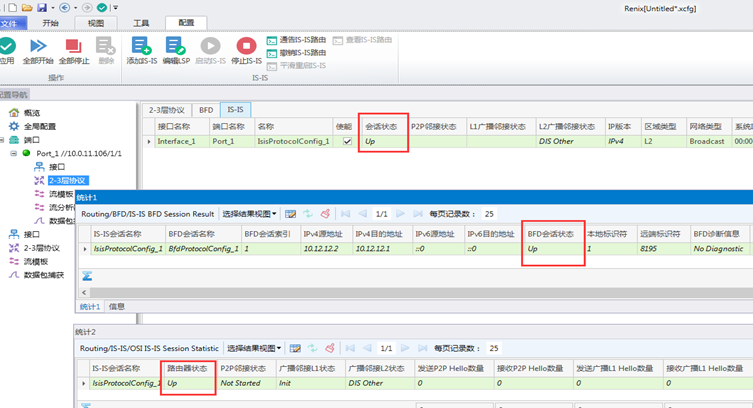Click the blue back arrow icon
753x408 pixels.
point(64,8)
